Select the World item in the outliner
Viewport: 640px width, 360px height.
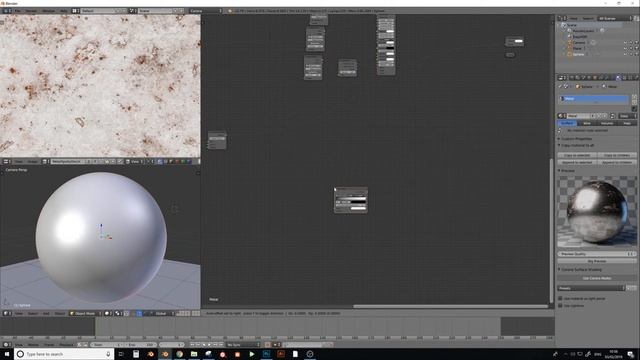tap(580, 36)
